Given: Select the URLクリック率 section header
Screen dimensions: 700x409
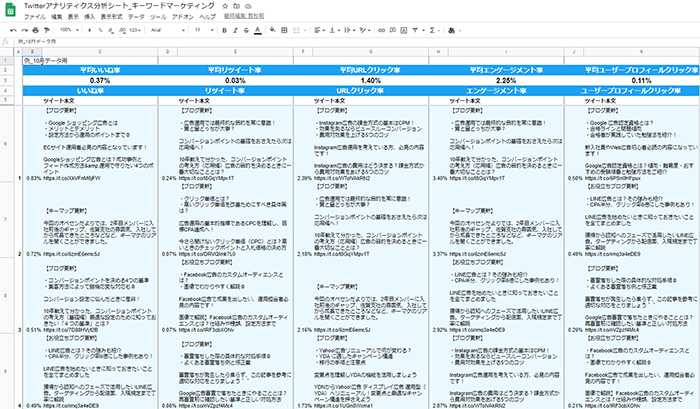Looking at the screenshot, I should coord(361,91).
